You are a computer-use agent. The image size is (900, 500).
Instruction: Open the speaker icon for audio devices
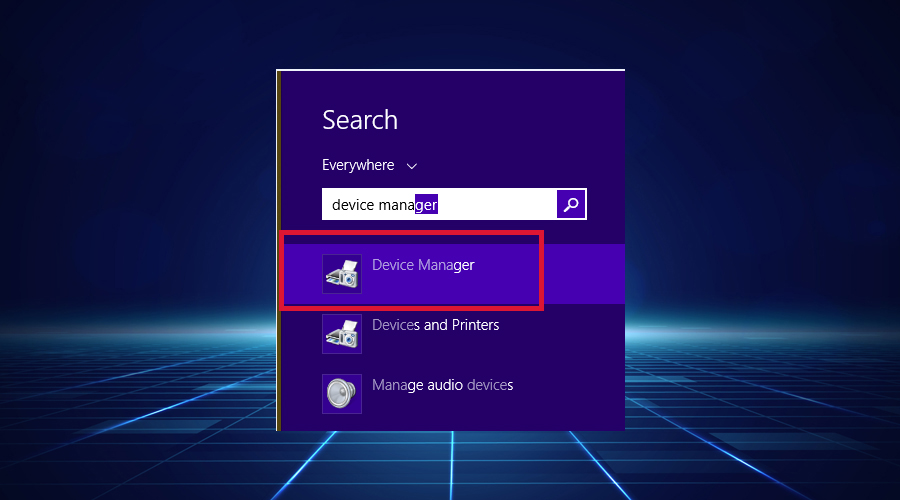pyautogui.click(x=342, y=394)
